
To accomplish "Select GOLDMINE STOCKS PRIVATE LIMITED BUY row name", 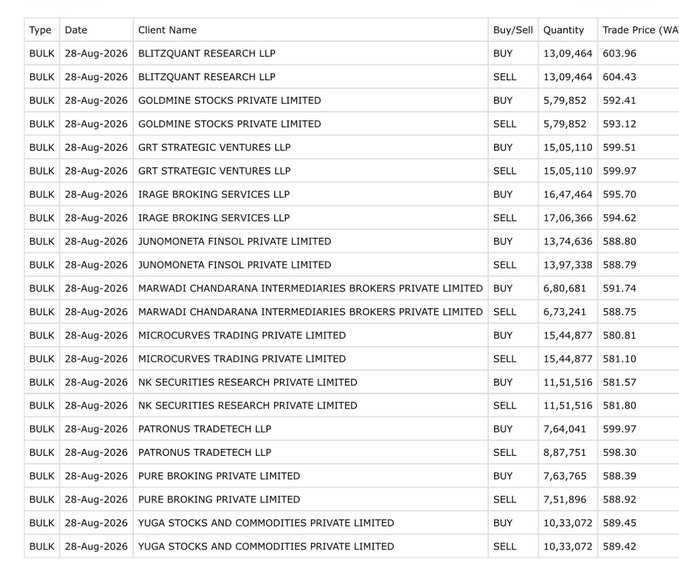I will (230, 100).
